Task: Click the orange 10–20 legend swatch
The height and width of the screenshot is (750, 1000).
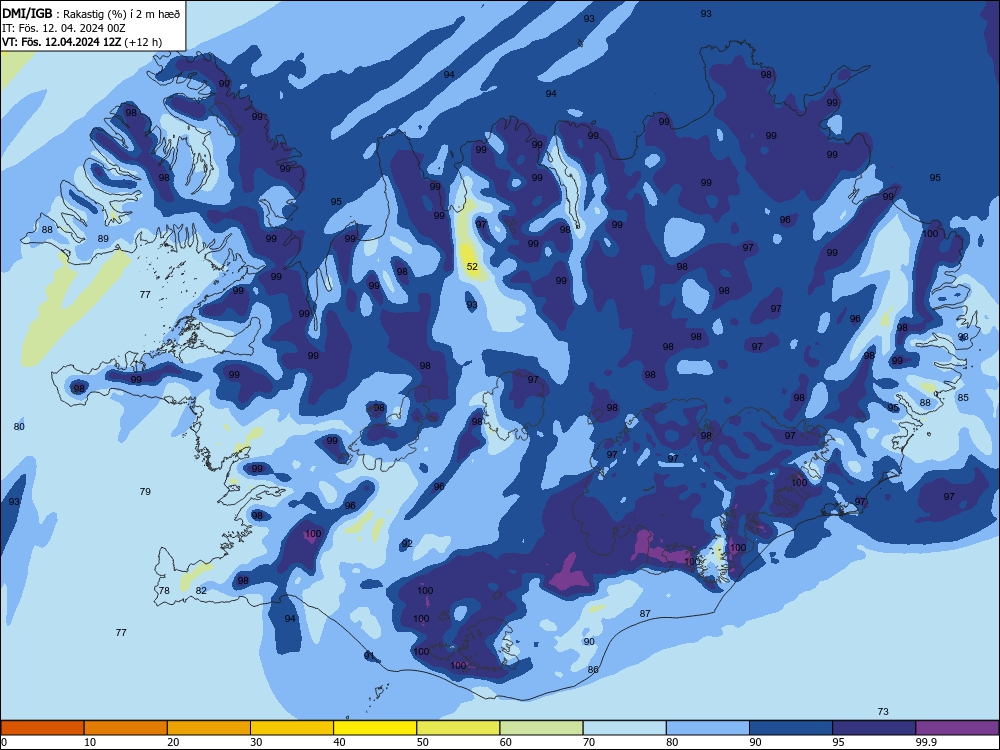Action: (x=126, y=728)
